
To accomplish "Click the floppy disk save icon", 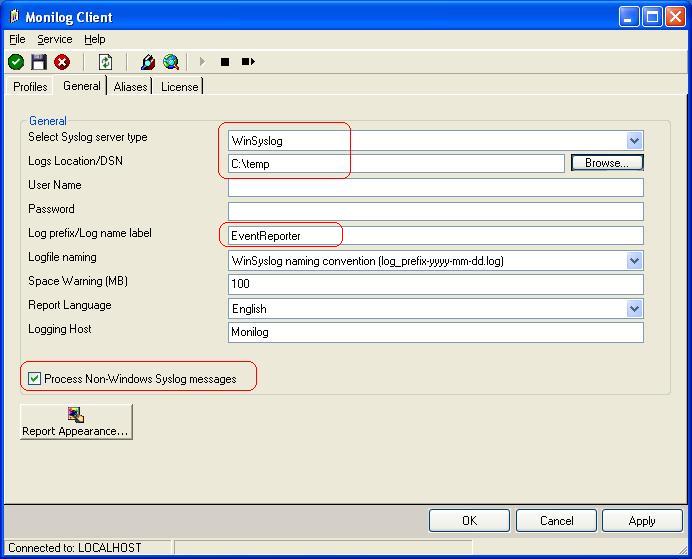I will click(x=39, y=62).
